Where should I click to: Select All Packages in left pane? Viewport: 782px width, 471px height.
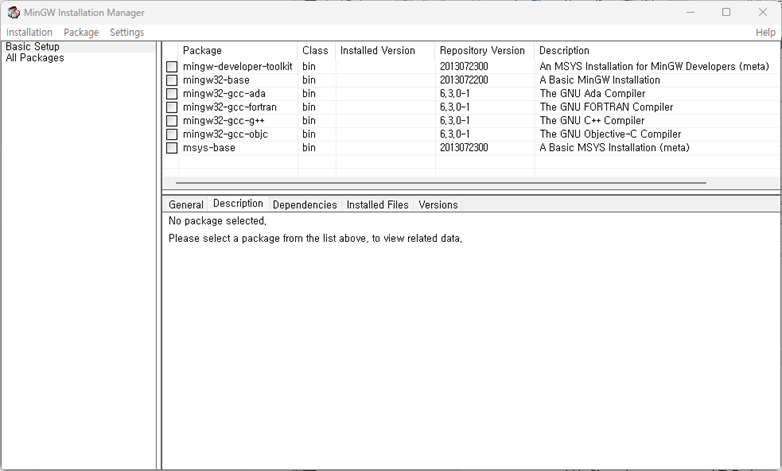coord(35,58)
